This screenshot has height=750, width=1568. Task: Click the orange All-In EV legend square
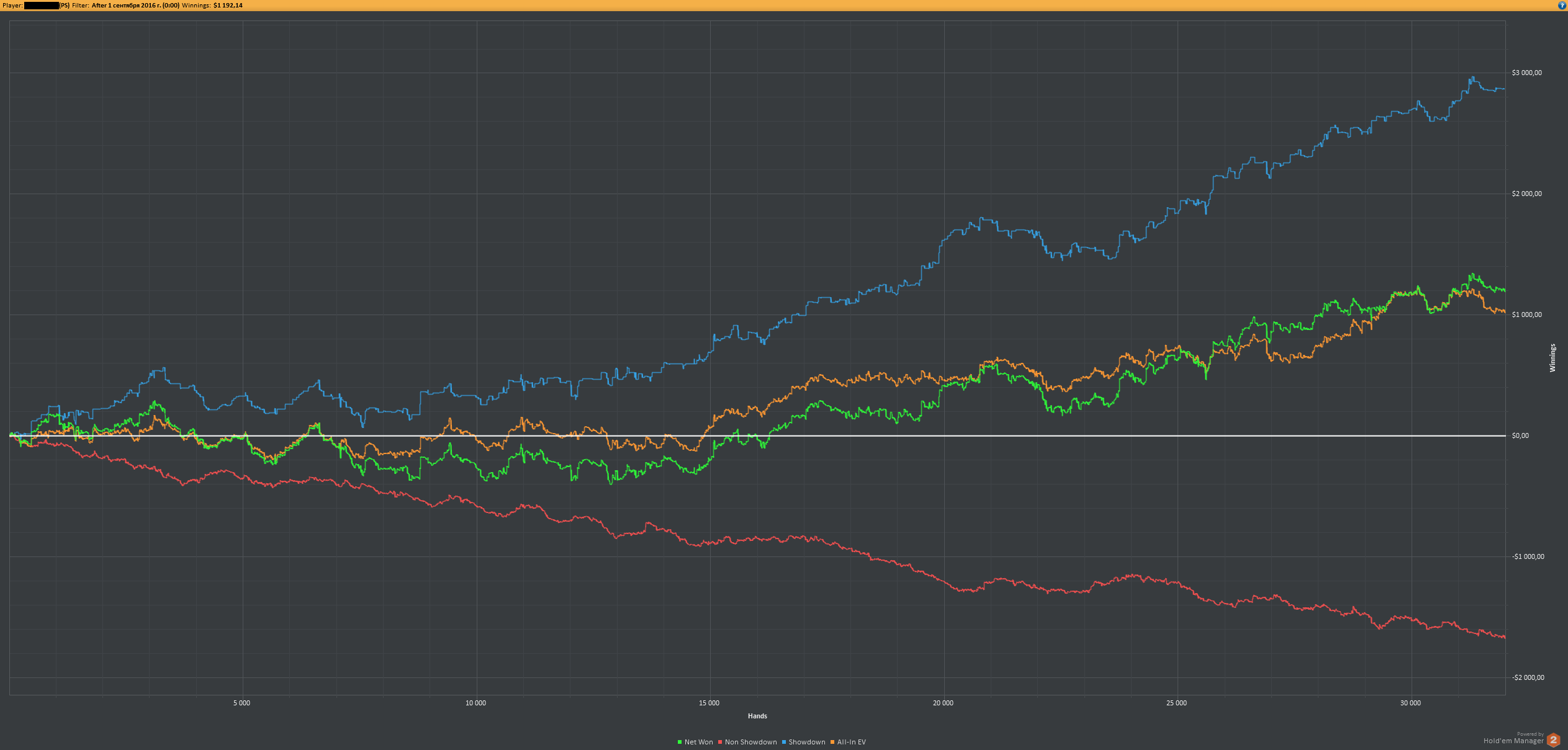(832, 742)
